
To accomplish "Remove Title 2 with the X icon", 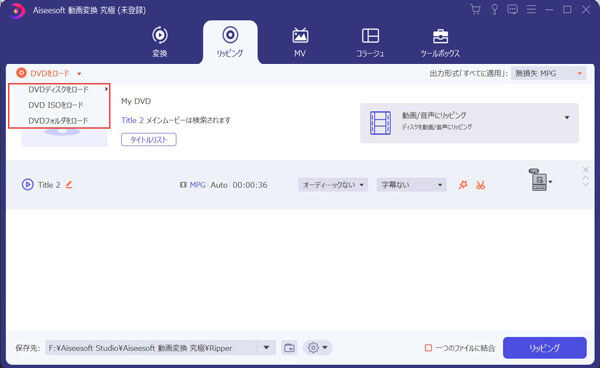I will coord(585,169).
